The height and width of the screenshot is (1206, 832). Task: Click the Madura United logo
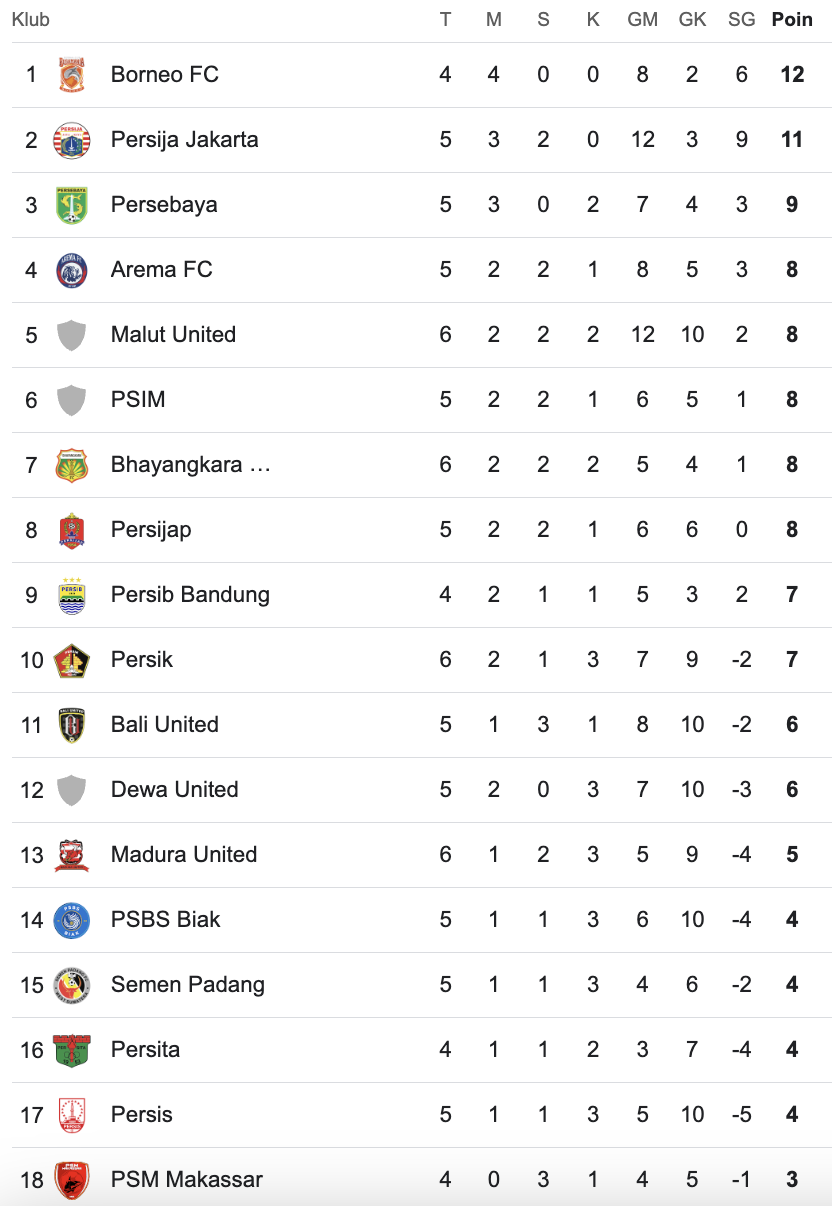(x=71, y=855)
